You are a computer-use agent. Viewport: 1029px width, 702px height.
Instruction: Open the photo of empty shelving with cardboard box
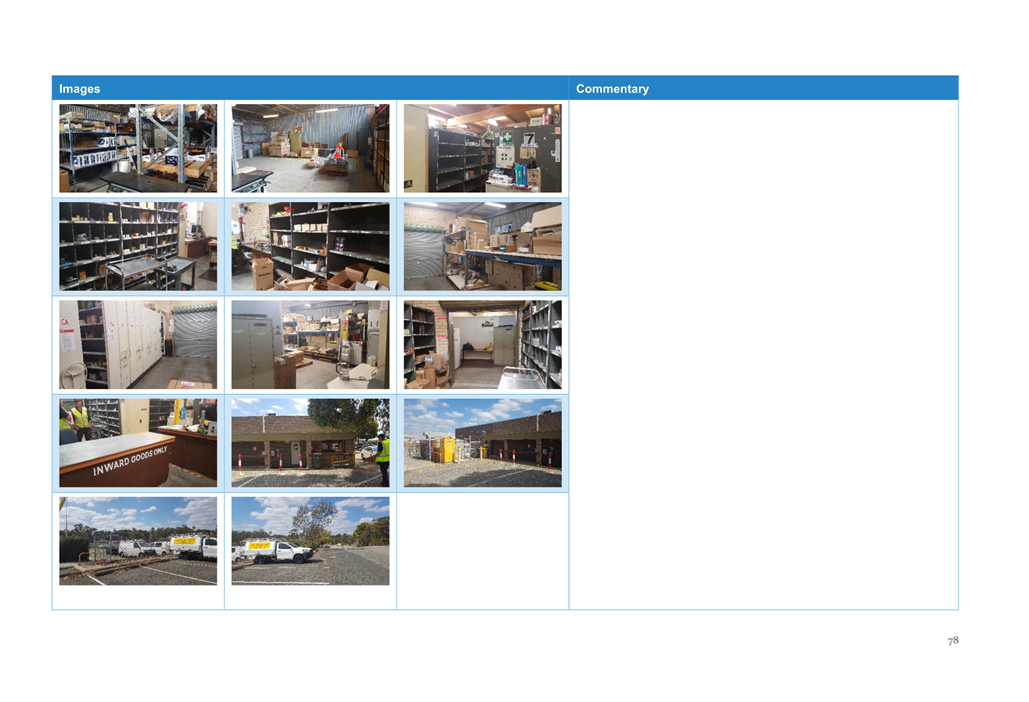[310, 246]
